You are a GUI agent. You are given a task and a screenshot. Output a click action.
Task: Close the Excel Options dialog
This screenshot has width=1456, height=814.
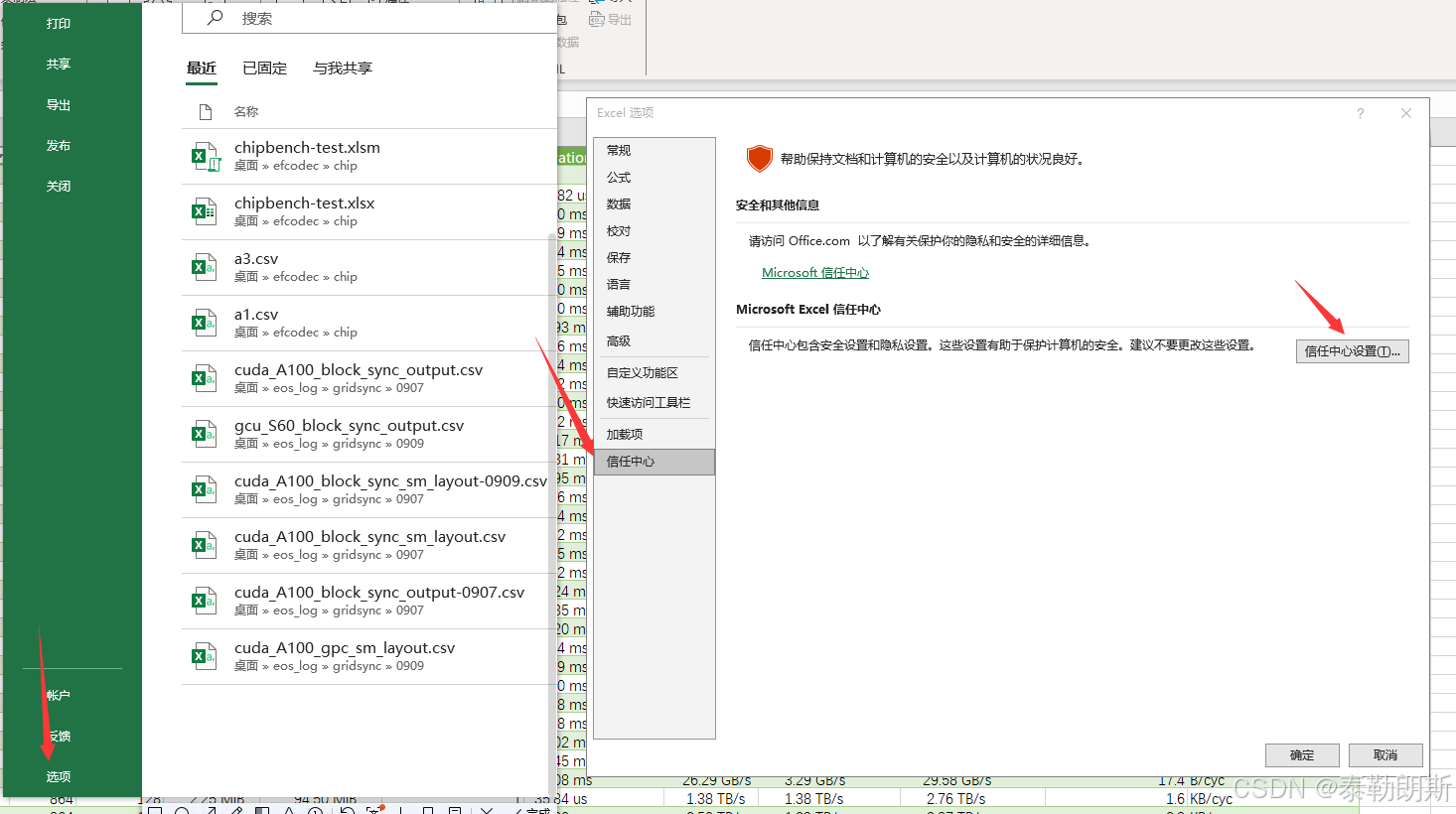point(1406,113)
